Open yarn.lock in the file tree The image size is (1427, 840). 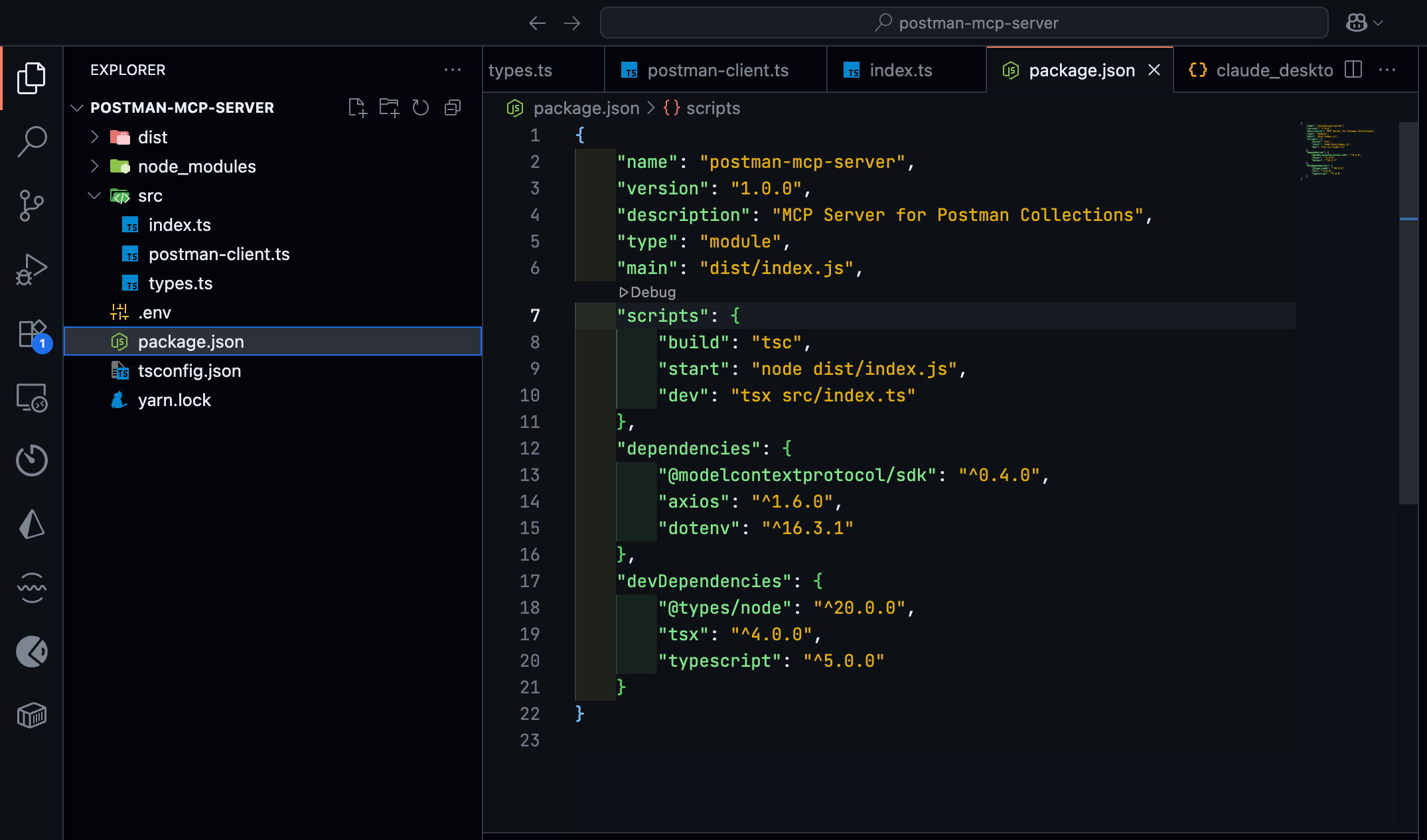(273, 400)
